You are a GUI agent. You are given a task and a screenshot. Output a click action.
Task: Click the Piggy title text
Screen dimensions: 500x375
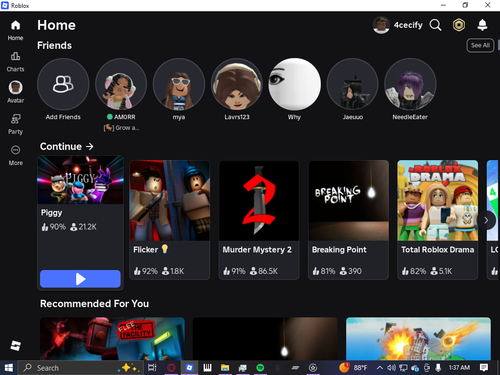(x=51, y=213)
